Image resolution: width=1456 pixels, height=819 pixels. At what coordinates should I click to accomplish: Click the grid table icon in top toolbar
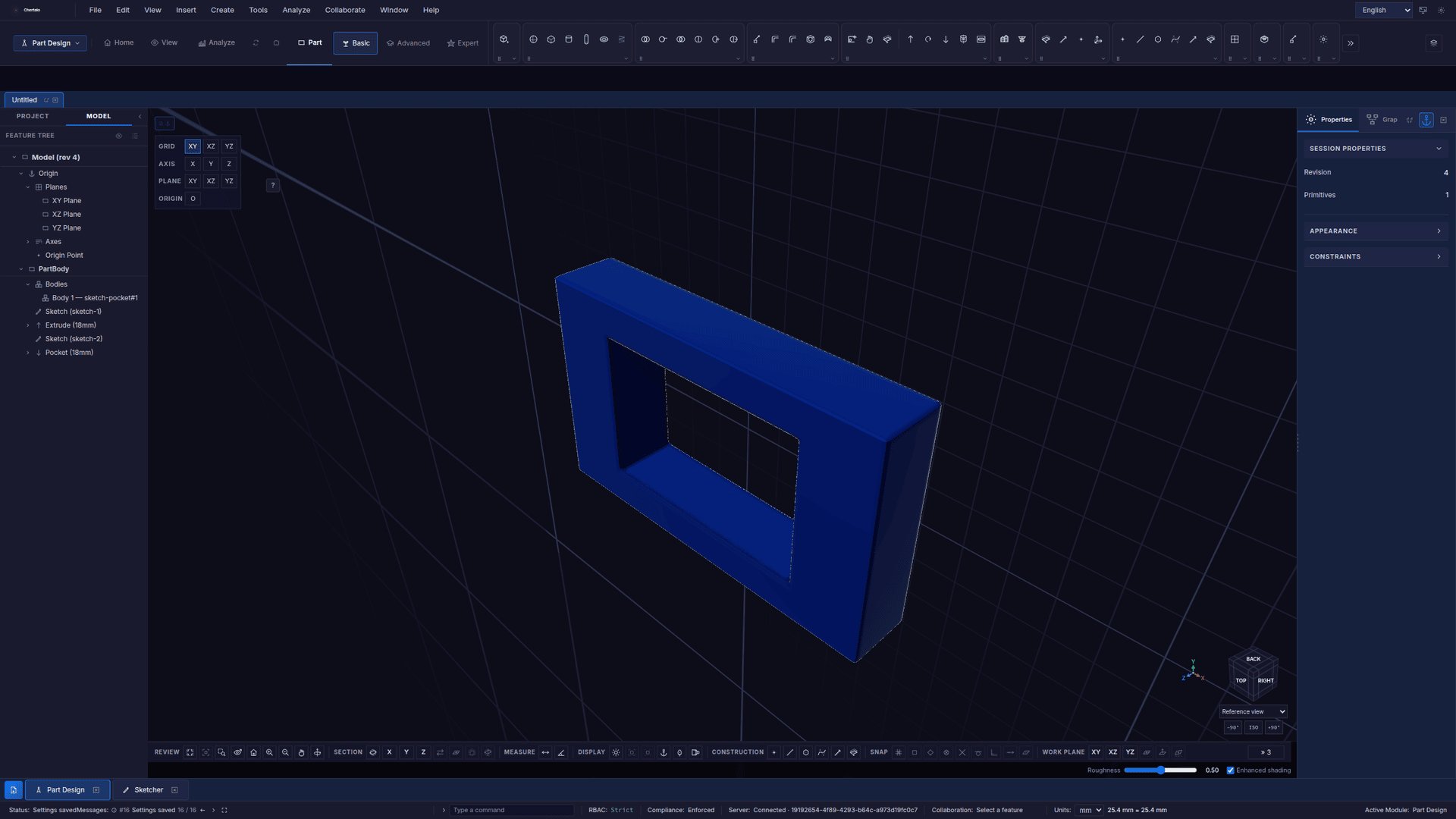[x=1235, y=39]
